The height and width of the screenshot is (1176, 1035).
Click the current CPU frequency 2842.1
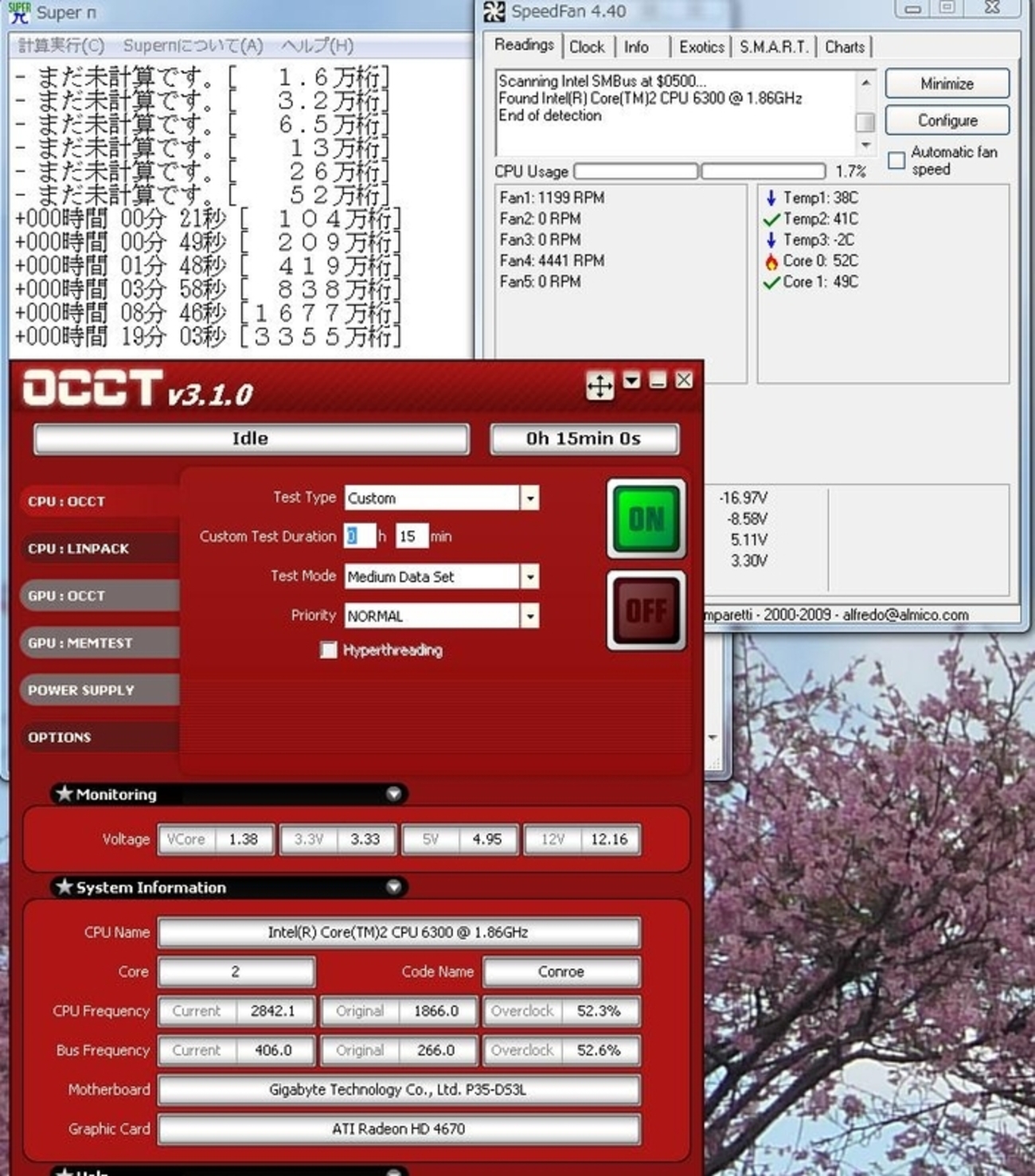point(273,1011)
